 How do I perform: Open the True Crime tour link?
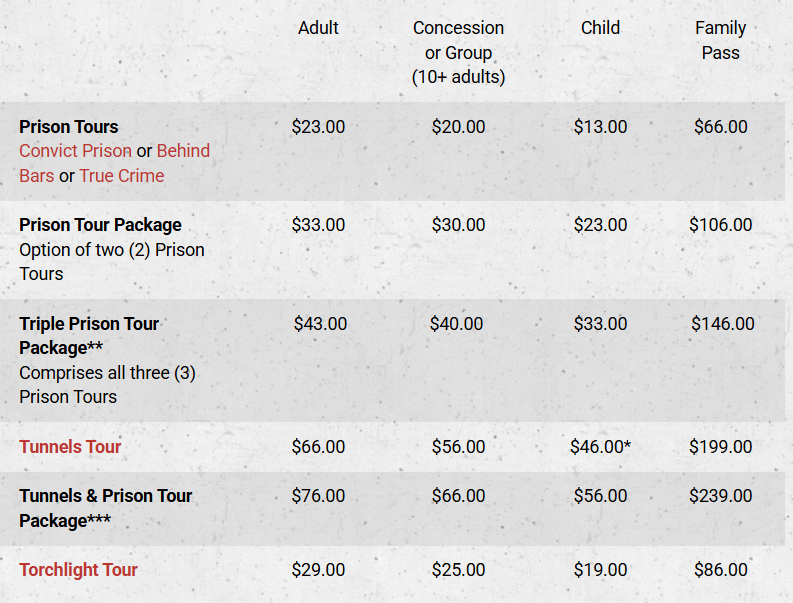click(122, 176)
